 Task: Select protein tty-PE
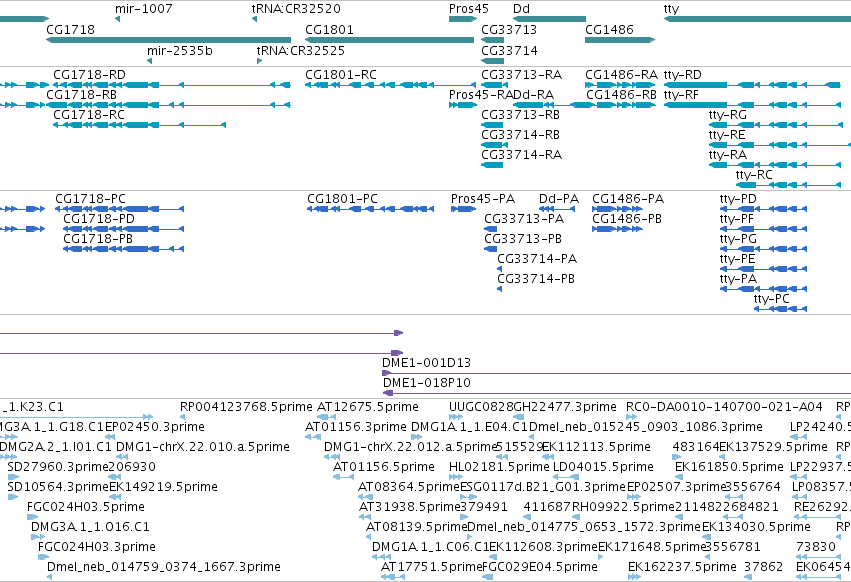764,269
